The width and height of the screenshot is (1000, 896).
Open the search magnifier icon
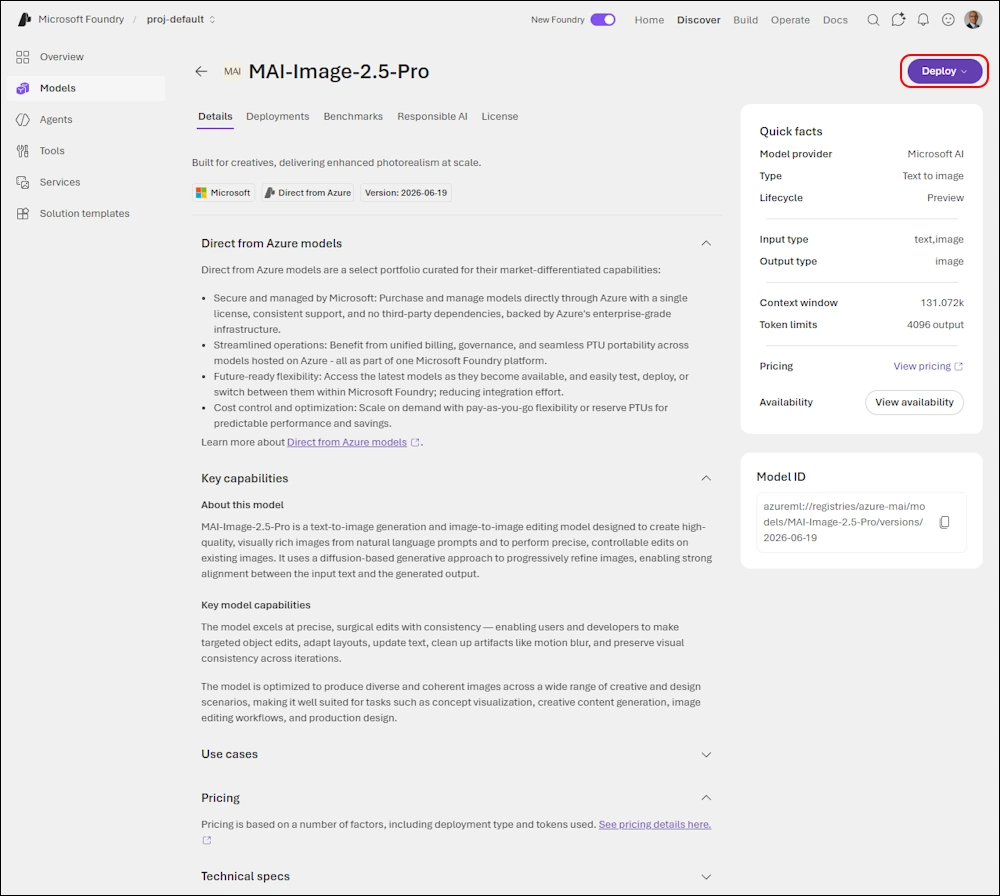(x=873, y=20)
